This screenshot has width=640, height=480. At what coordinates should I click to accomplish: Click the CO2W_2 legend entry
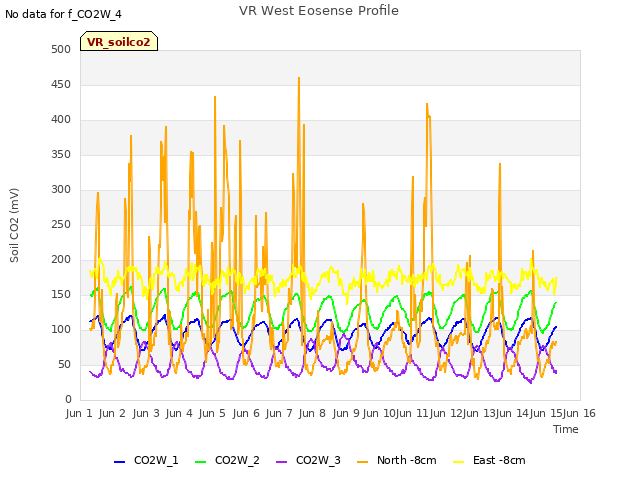[227, 460]
